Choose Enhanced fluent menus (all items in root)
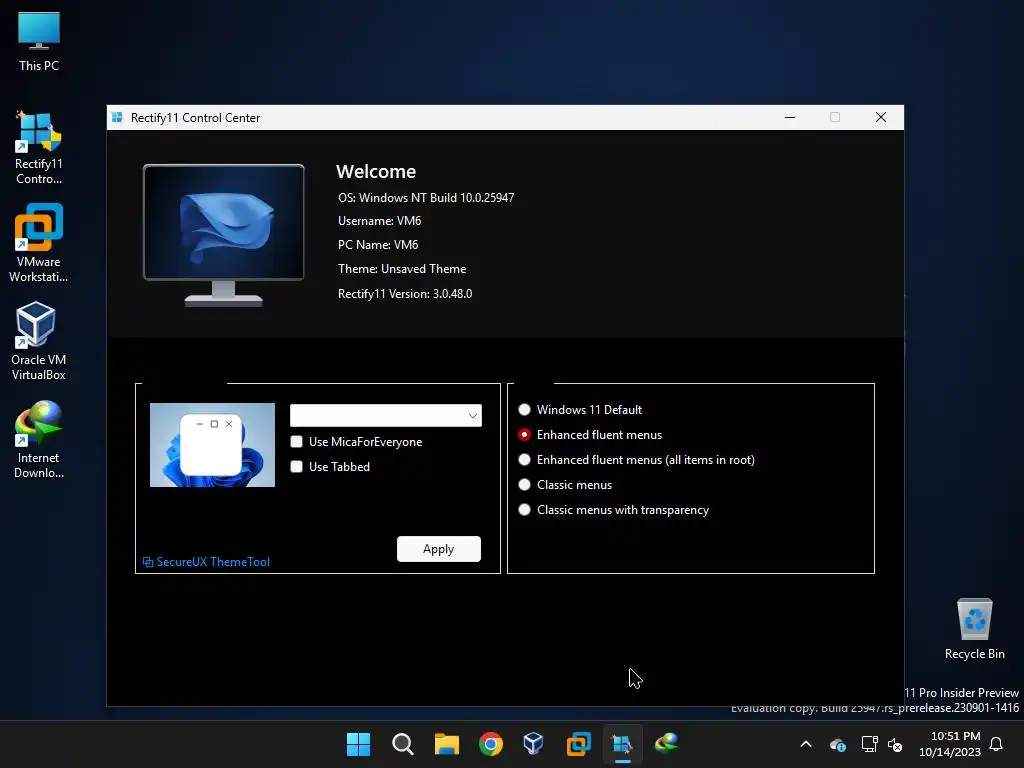The width and height of the screenshot is (1024, 768). tap(524, 460)
